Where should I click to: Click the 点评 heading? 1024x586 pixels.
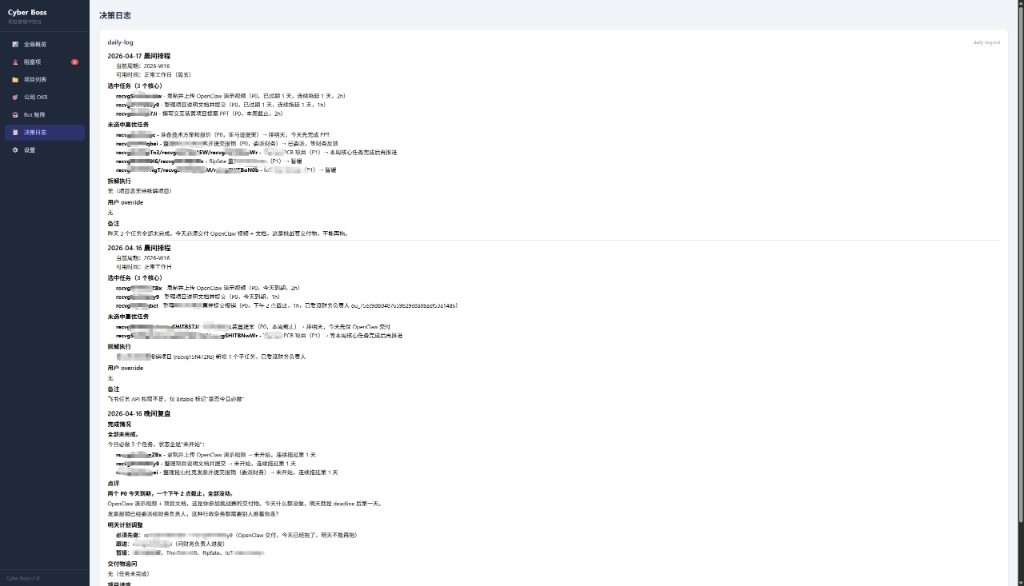pyautogui.click(x=114, y=484)
